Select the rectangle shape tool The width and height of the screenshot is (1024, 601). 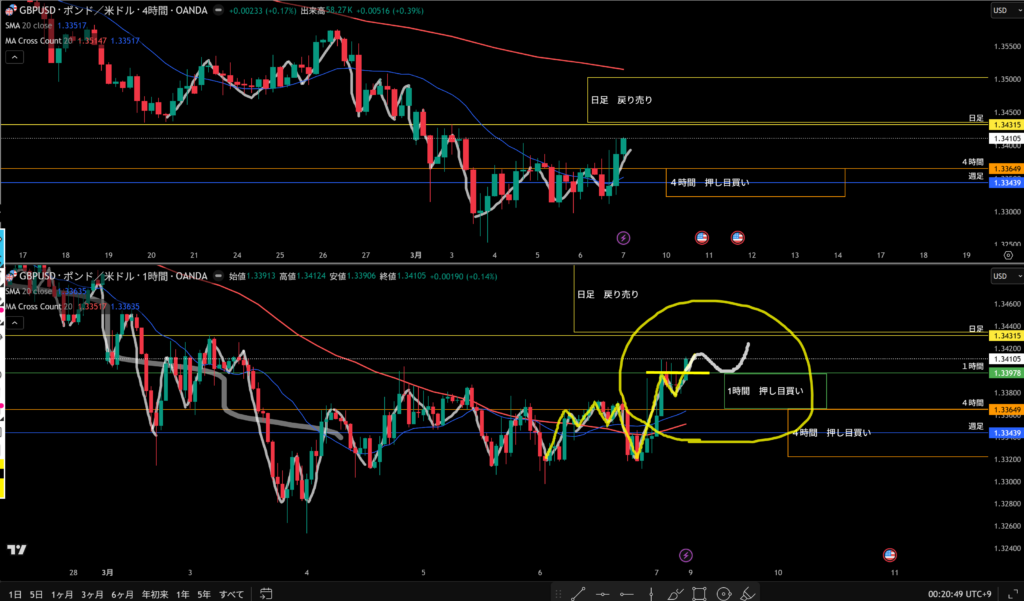pos(701,593)
